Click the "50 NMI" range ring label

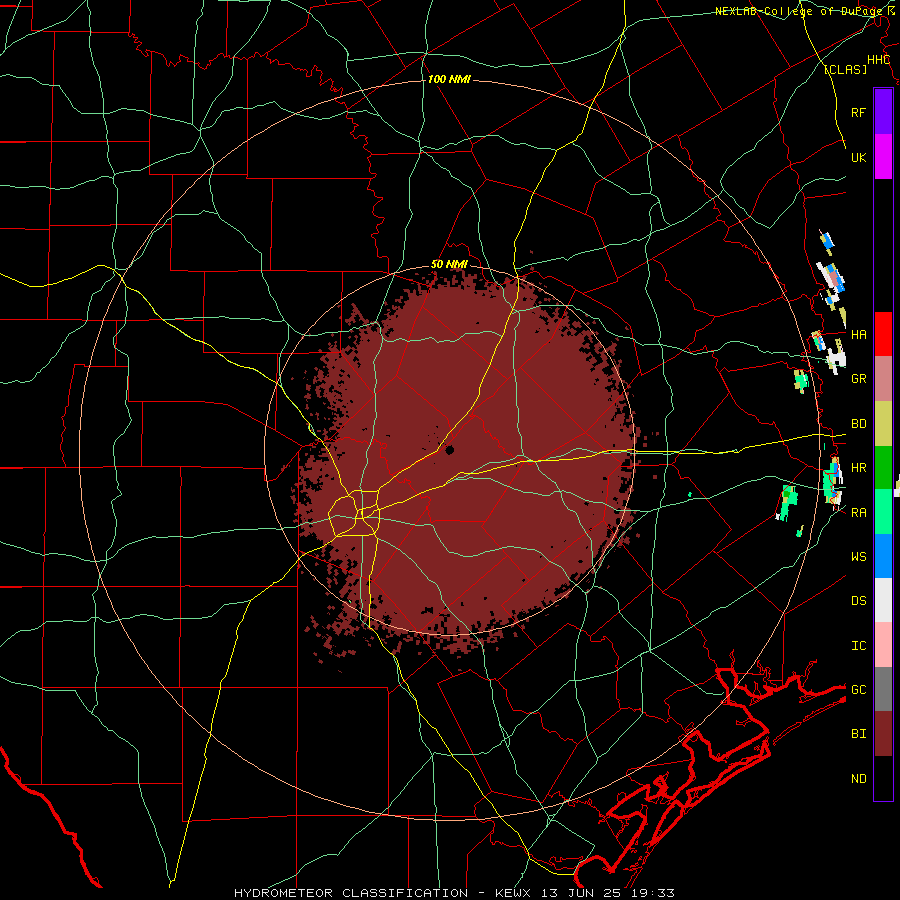point(449,265)
